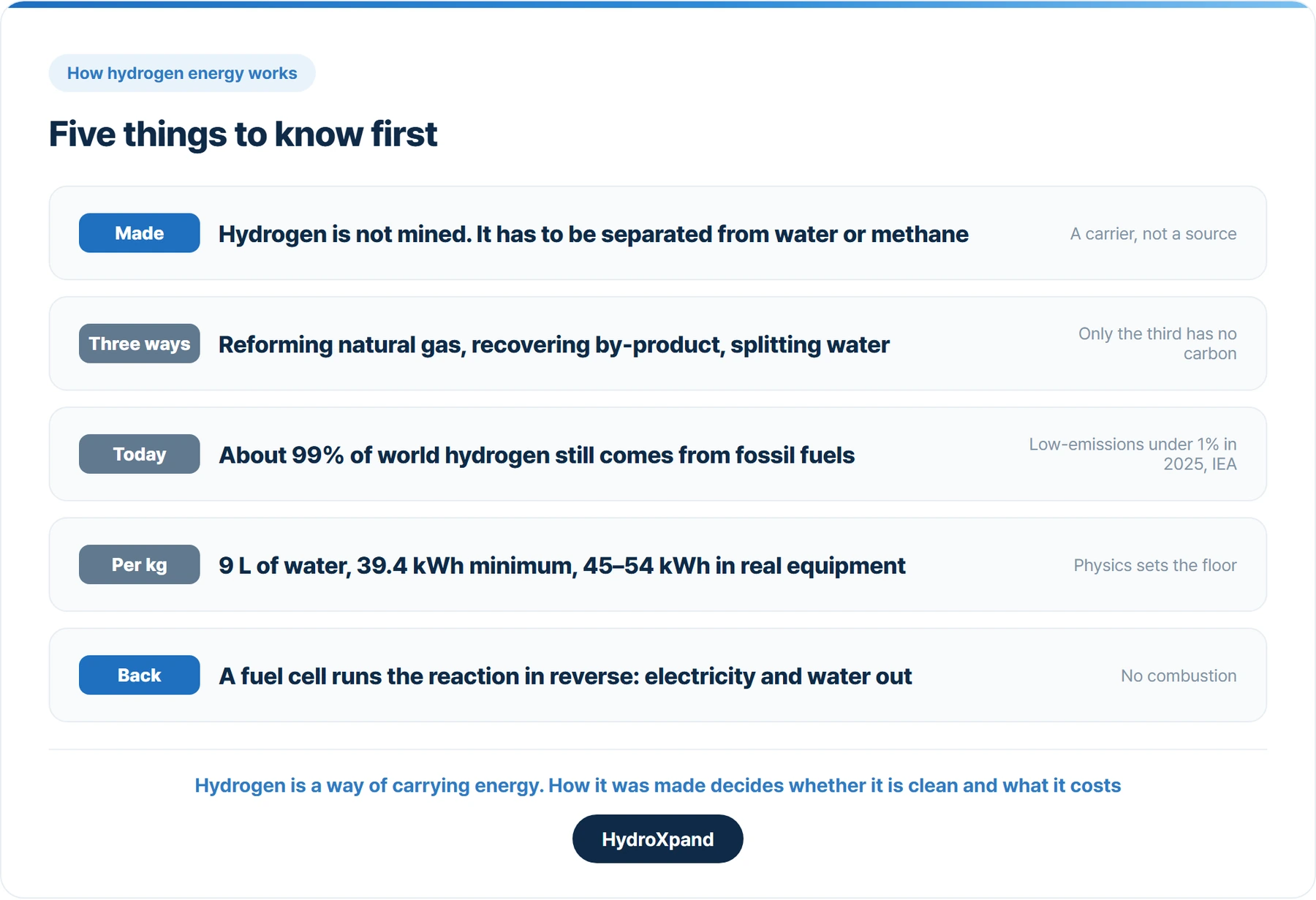Click 'Low-emissions under 1% in 2025, IEA'
Viewport: 1316px width, 900px height.
point(1132,454)
